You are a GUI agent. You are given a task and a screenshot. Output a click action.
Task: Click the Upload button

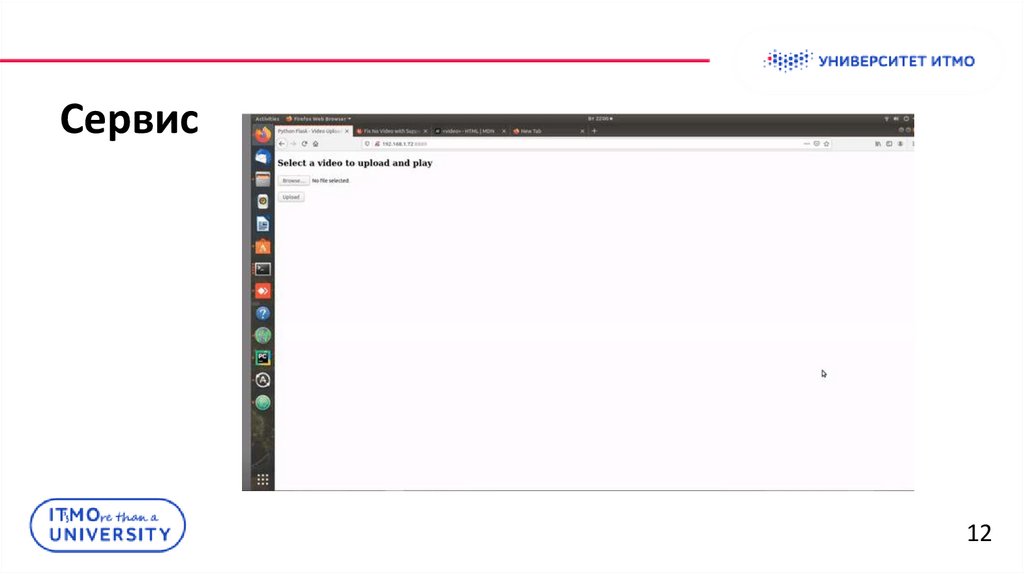[291, 197]
